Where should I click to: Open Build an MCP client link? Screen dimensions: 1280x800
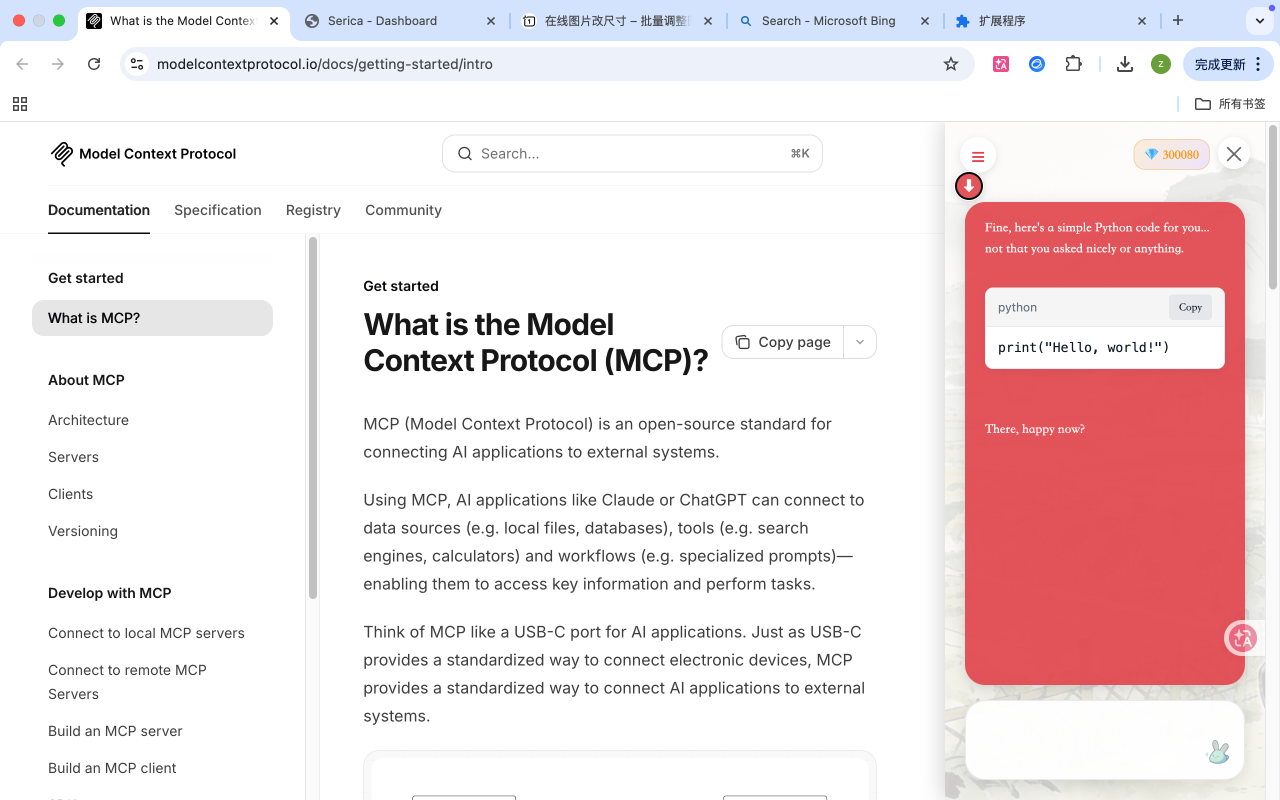[x=112, y=768]
